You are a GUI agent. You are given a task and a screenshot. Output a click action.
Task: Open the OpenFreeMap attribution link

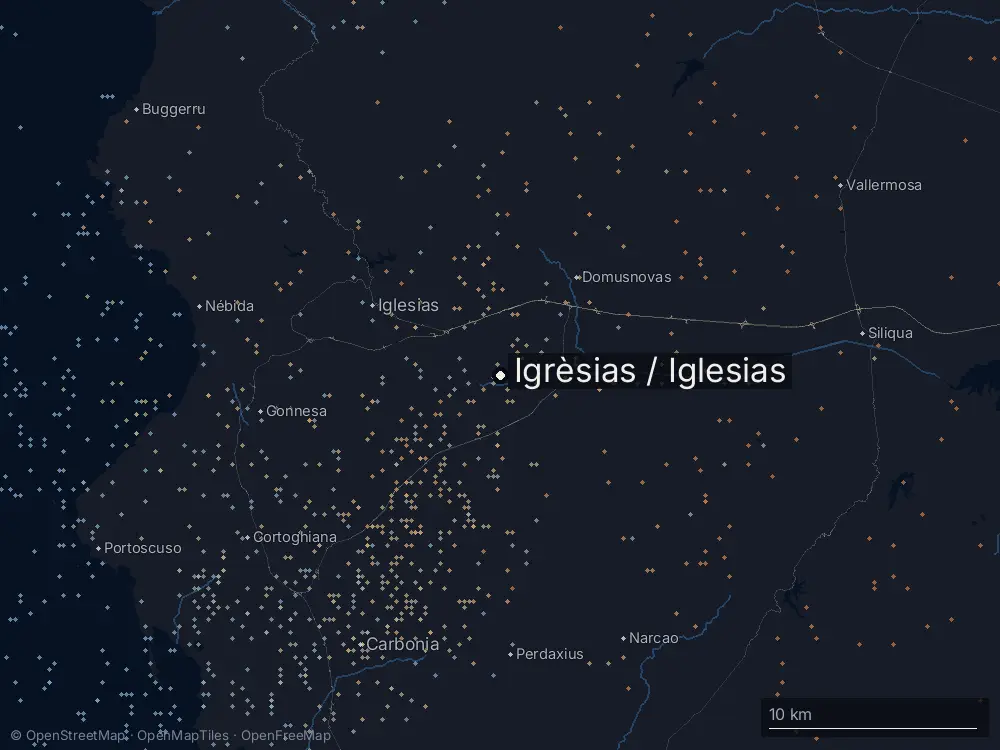click(x=286, y=735)
